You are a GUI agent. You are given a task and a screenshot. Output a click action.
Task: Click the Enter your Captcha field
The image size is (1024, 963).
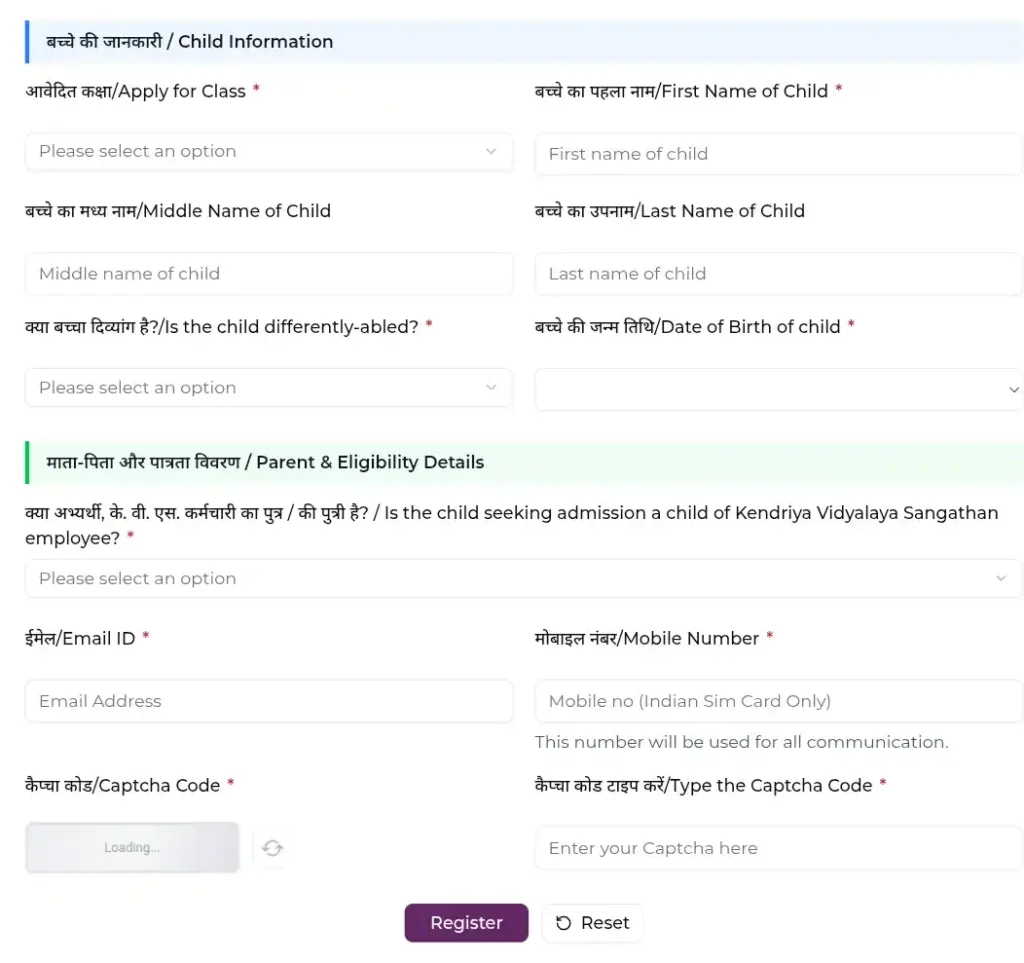pyautogui.click(x=778, y=849)
